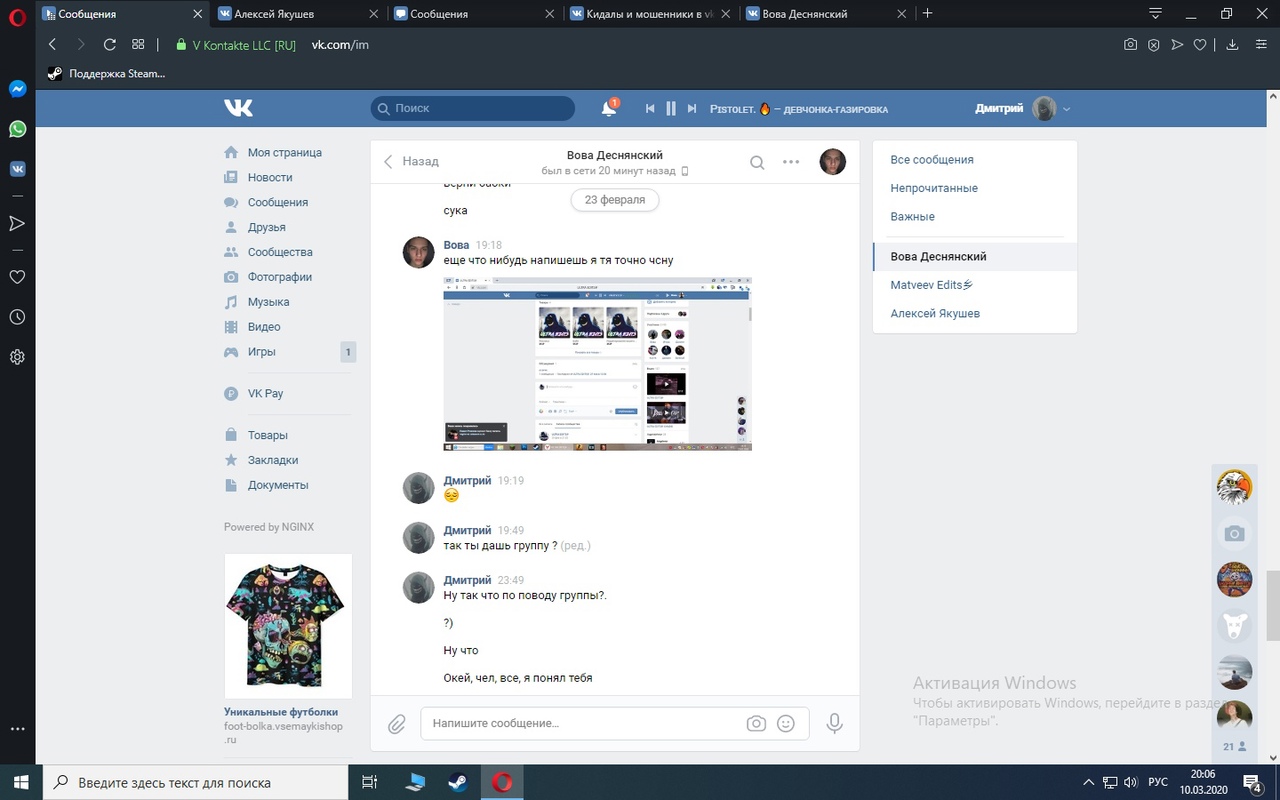Screen dimensions: 1280x800
Task: Open the emoji picker in message box
Action: point(786,724)
